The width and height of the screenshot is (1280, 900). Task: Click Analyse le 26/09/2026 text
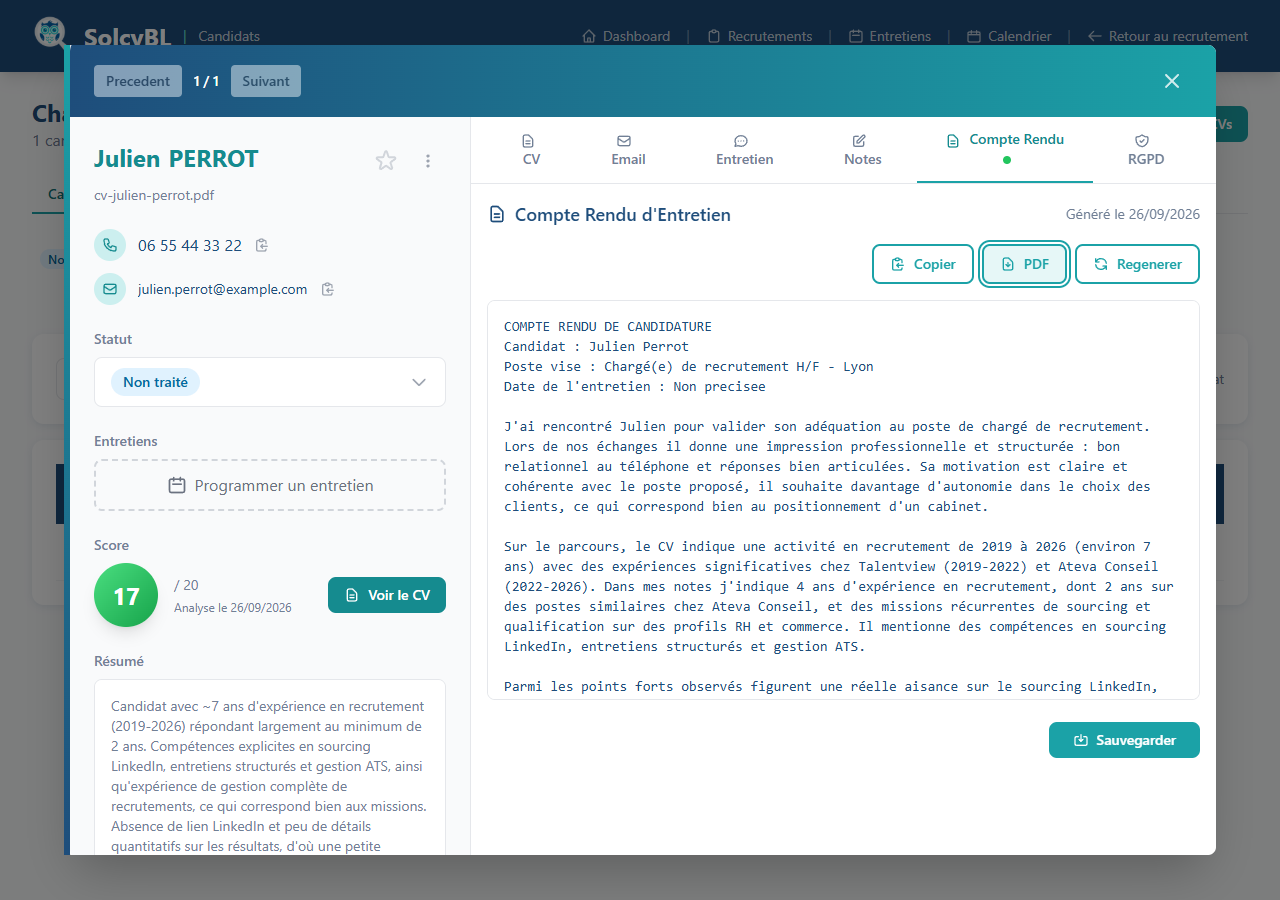point(233,607)
